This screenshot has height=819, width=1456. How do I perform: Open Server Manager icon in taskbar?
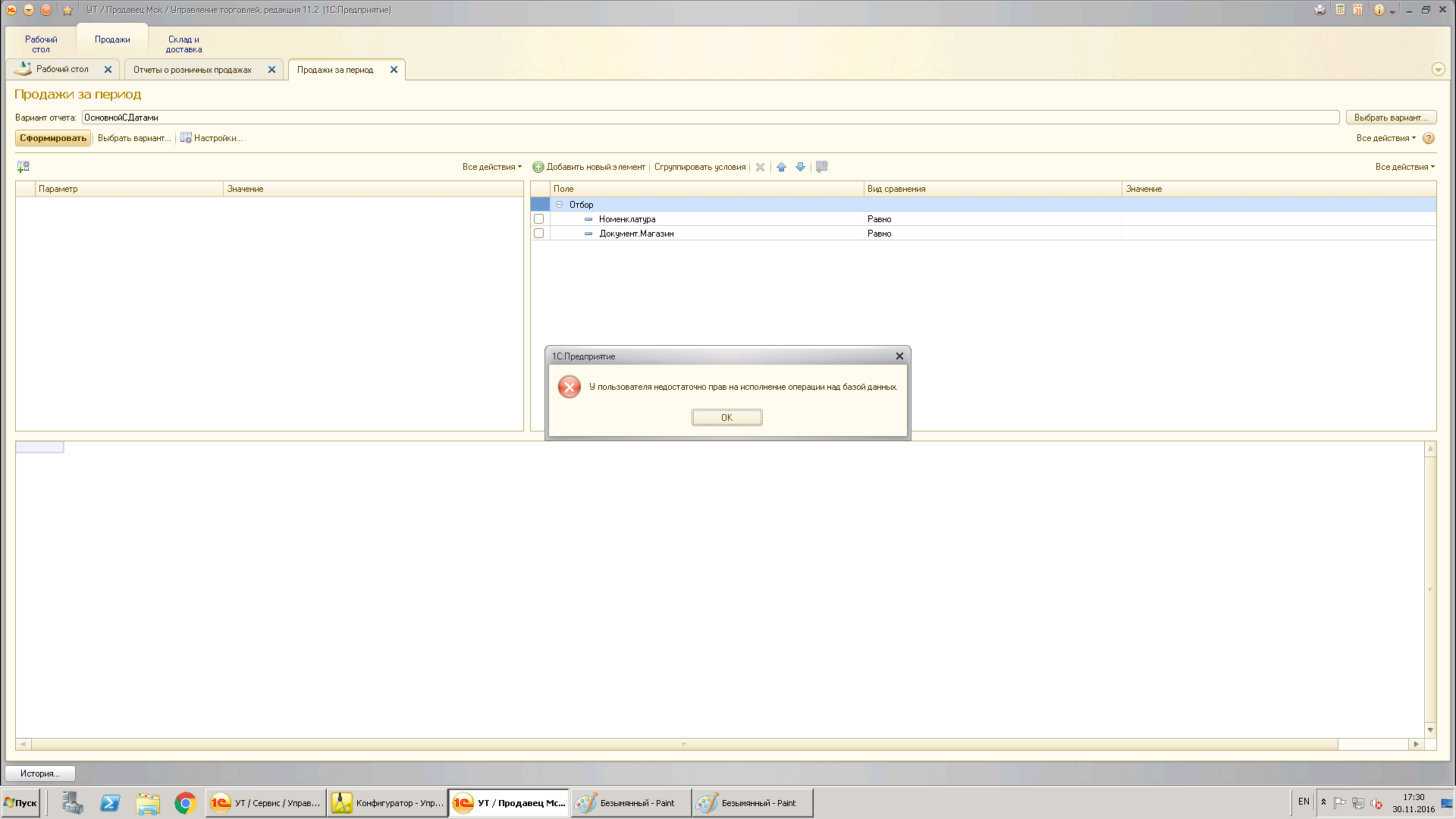pyautogui.click(x=73, y=803)
